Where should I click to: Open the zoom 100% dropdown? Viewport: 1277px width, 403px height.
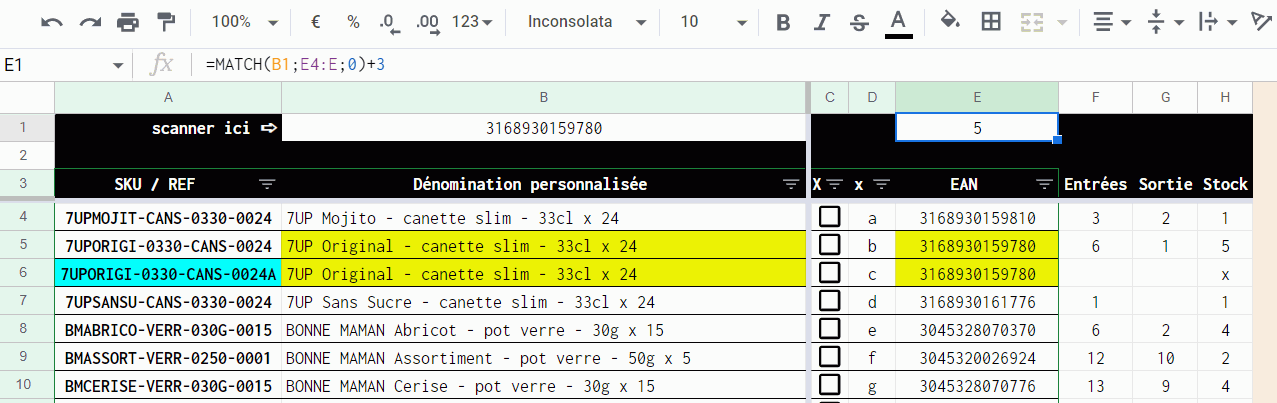click(245, 22)
